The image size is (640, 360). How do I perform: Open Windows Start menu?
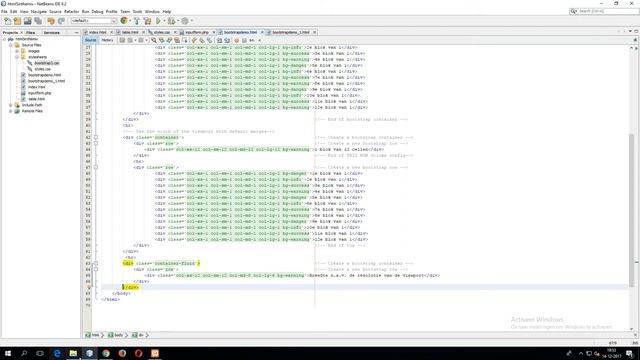[x=8, y=353]
